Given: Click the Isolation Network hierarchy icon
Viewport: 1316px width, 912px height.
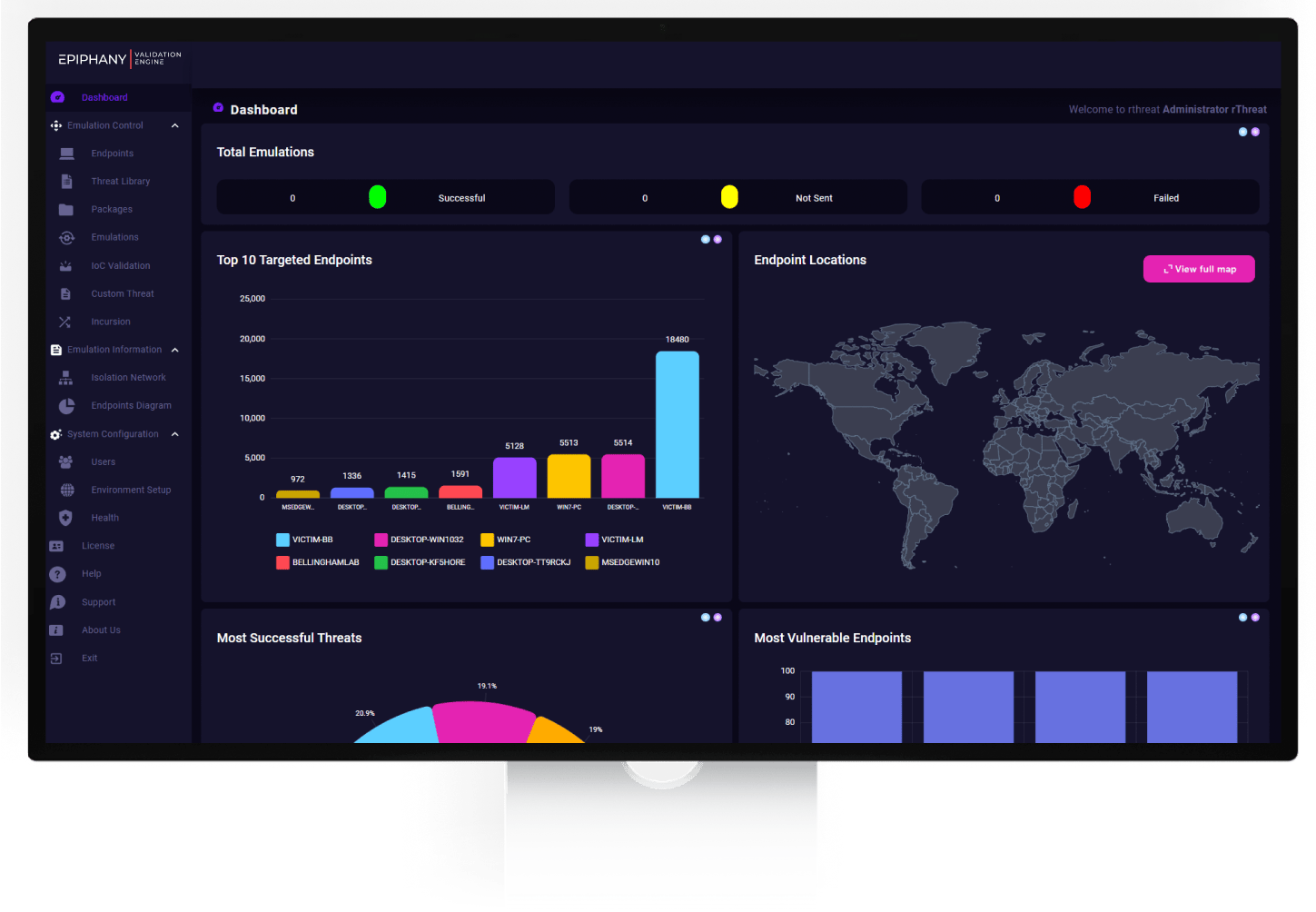Looking at the screenshot, I should [x=65, y=378].
